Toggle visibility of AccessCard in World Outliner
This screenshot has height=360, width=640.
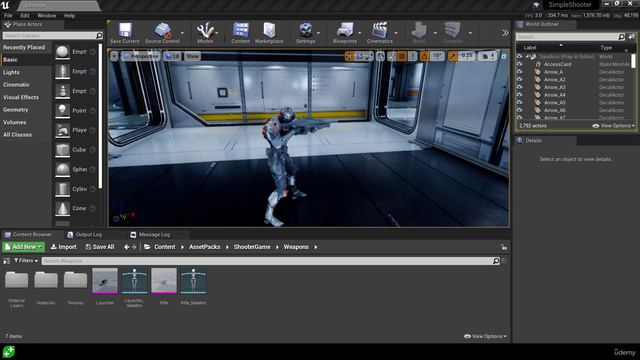pos(520,64)
